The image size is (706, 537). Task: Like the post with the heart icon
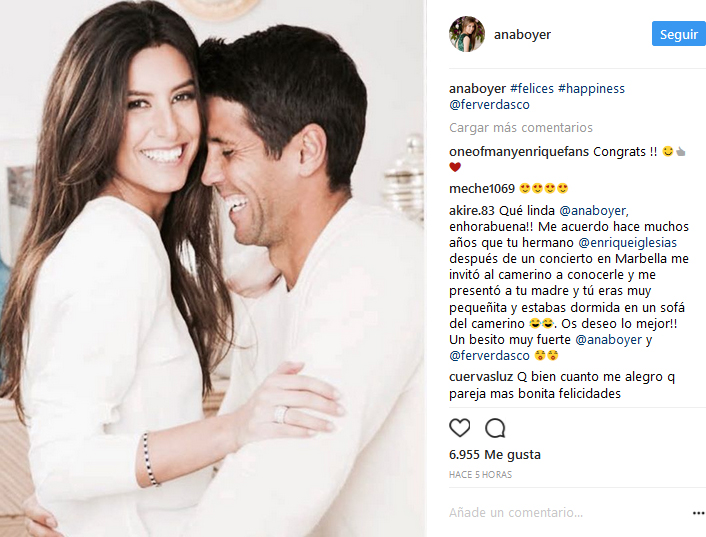pyautogui.click(x=460, y=428)
